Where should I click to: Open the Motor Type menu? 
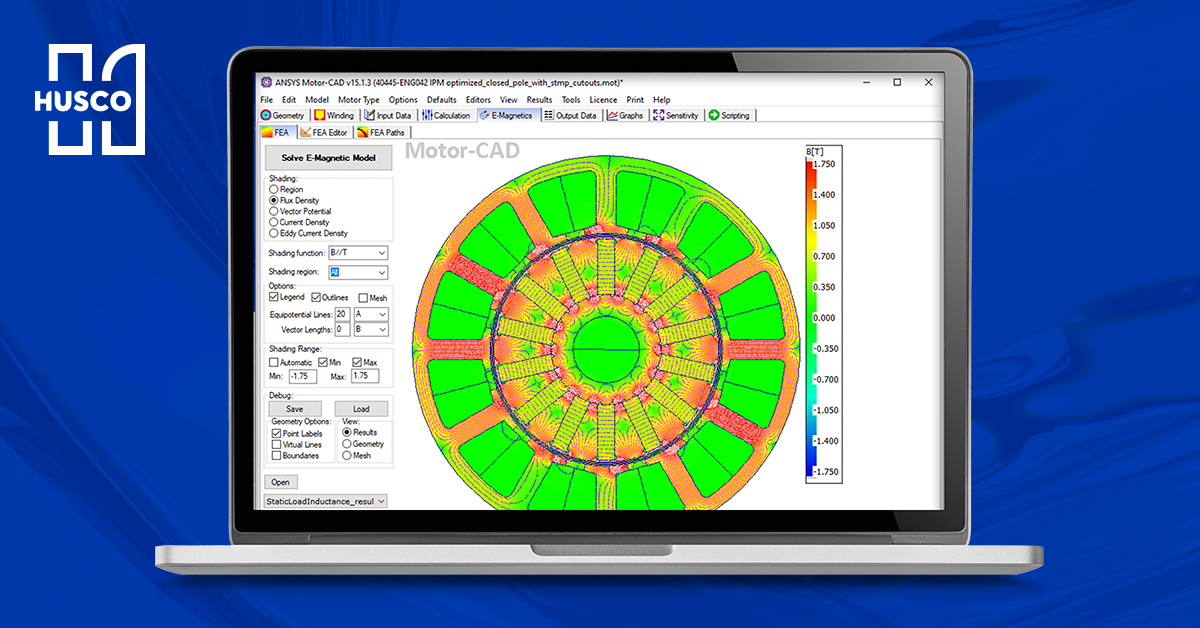357,100
